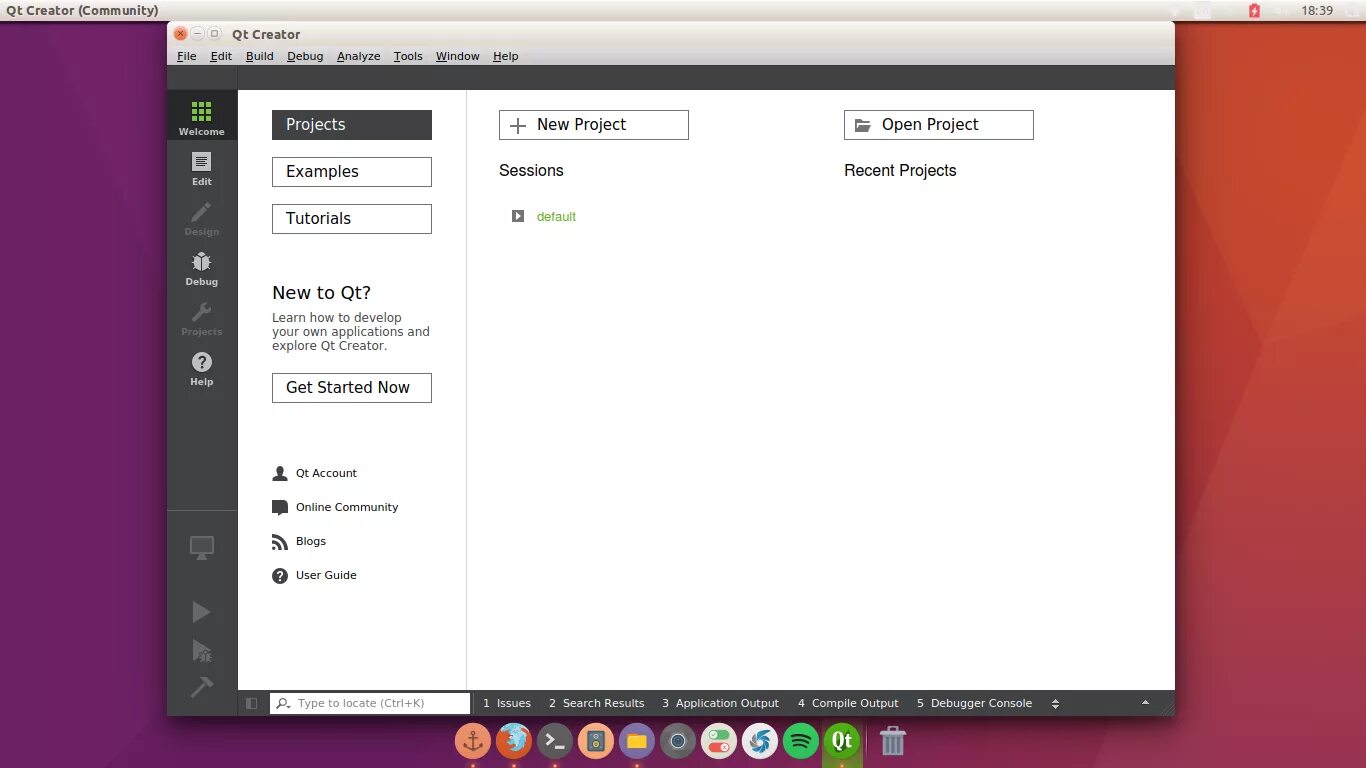Viewport: 1366px width, 768px height.
Task: Open the Analyze menu
Action: (358, 56)
